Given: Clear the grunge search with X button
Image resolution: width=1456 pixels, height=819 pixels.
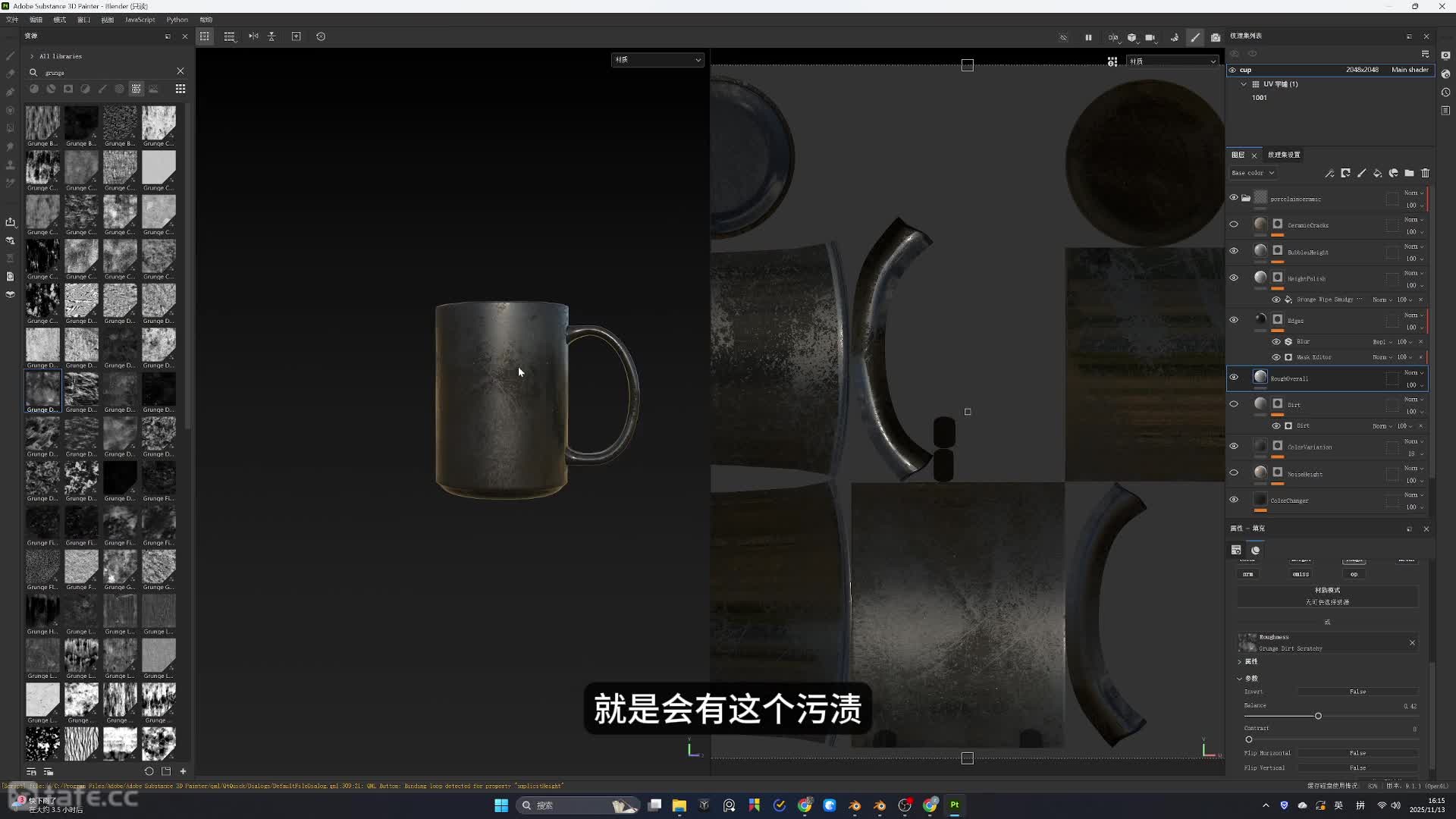Looking at the screenshot, I should tap(180, 71).
